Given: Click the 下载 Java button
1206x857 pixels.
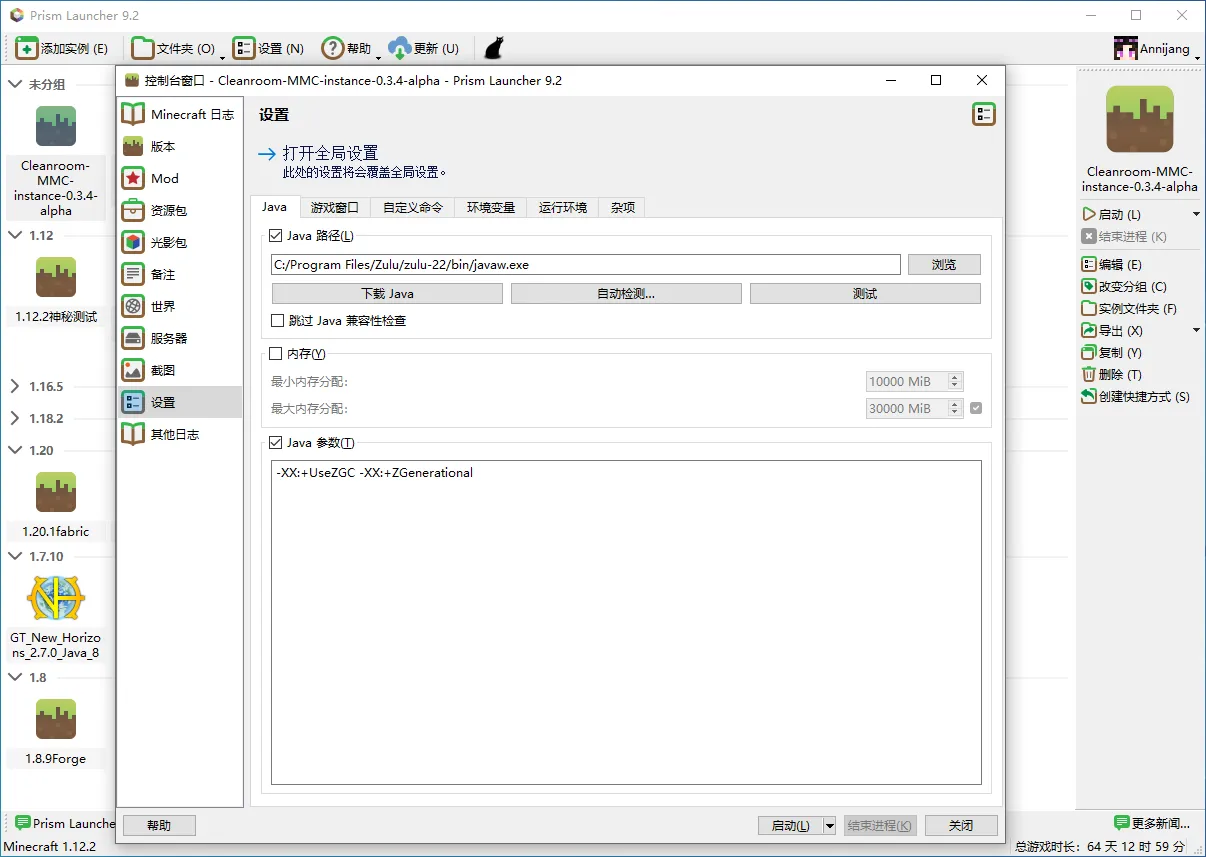Looking at the screenshot, I should pyautogui.click(x=387, y=294).
